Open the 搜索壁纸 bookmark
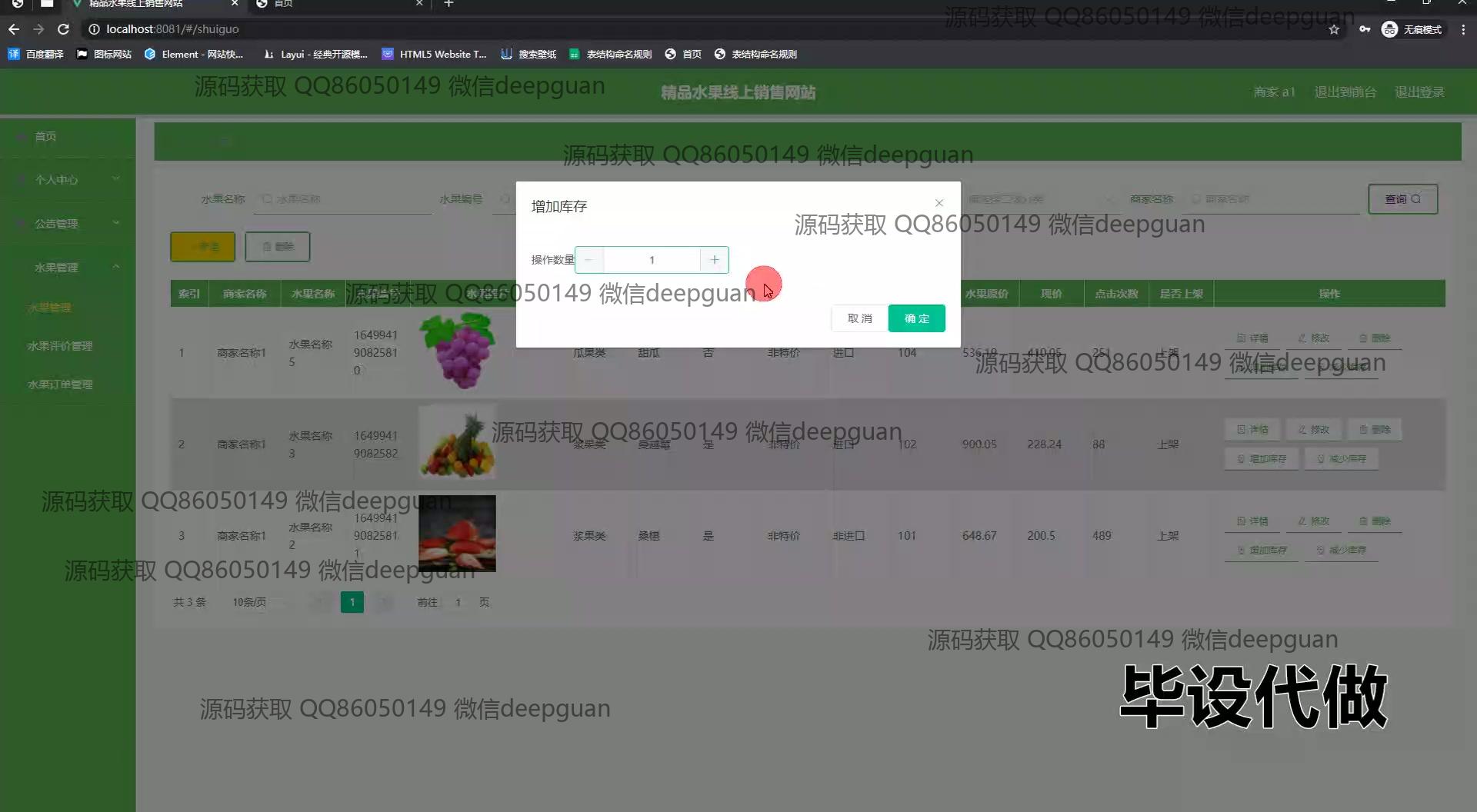The width and height of the screenshot is (1477, 812). pyautogui.click(x=528, y=54)
